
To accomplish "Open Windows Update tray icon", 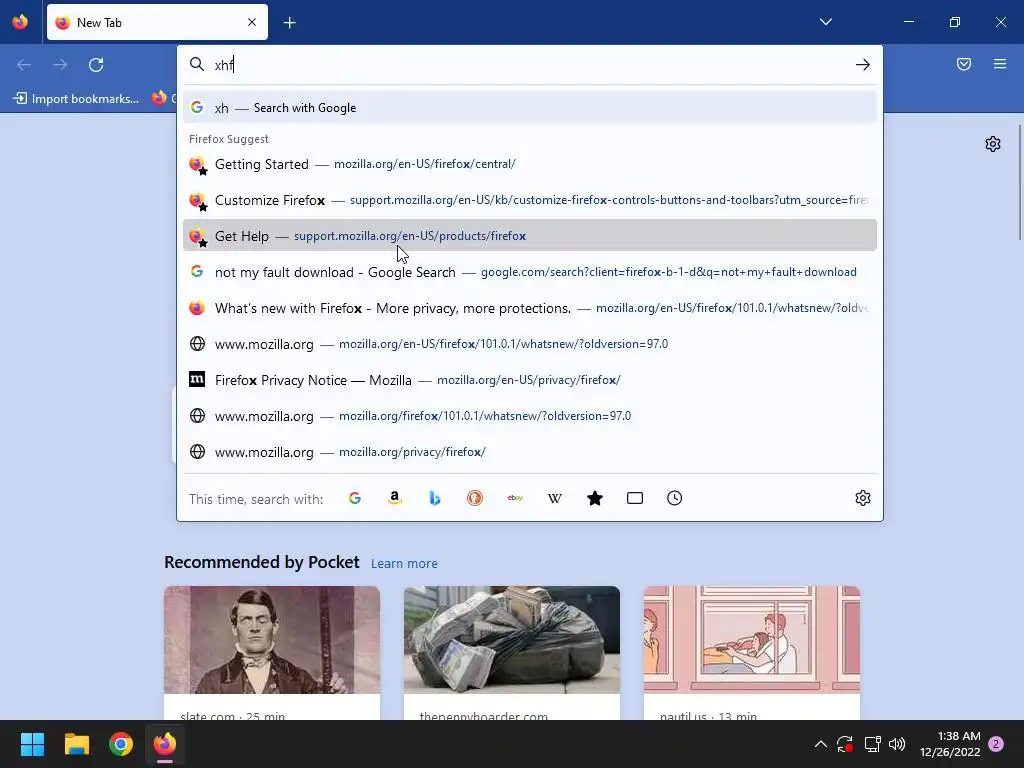I will point(845,744).
